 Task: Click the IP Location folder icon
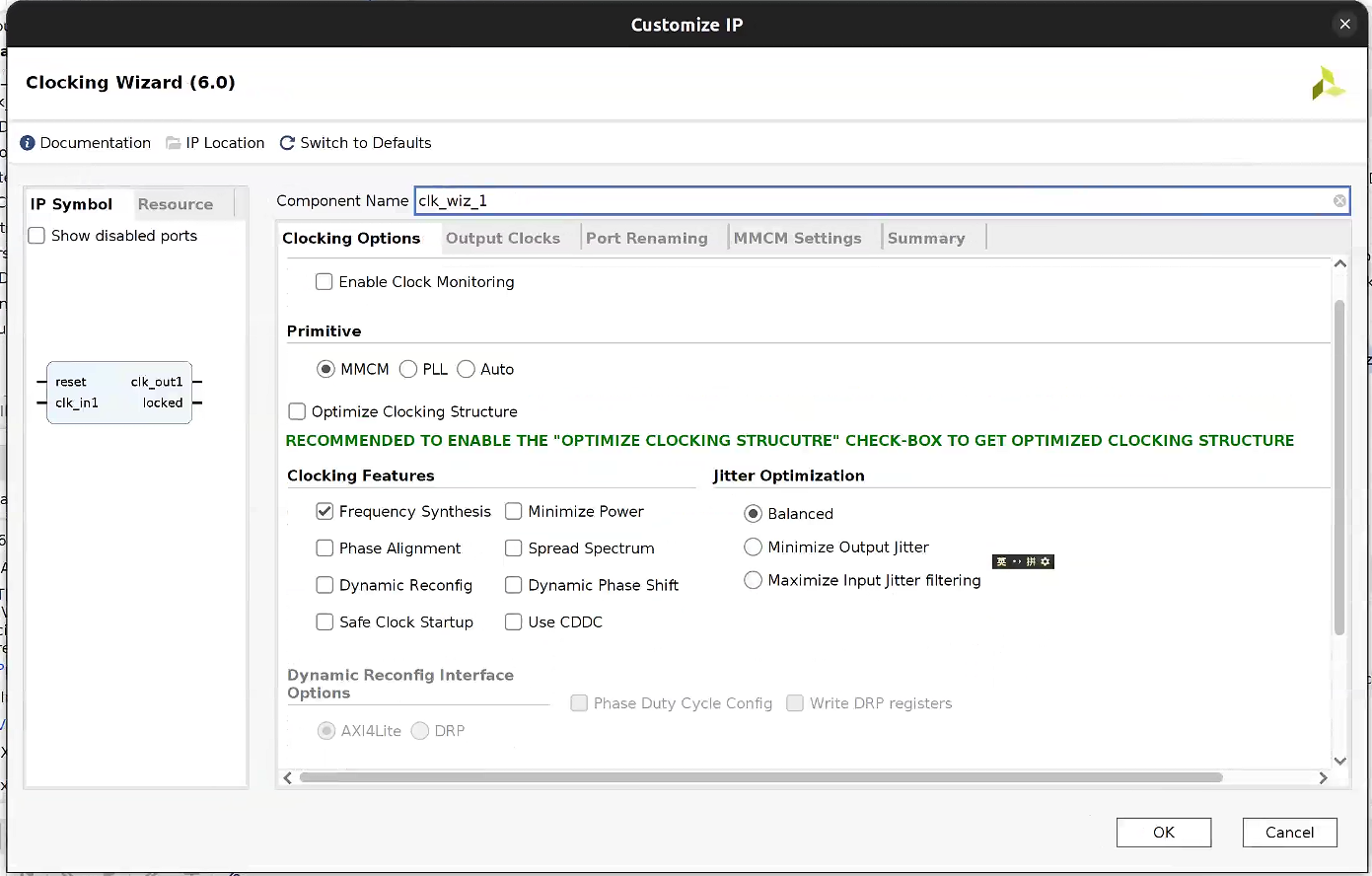[174, 143]
